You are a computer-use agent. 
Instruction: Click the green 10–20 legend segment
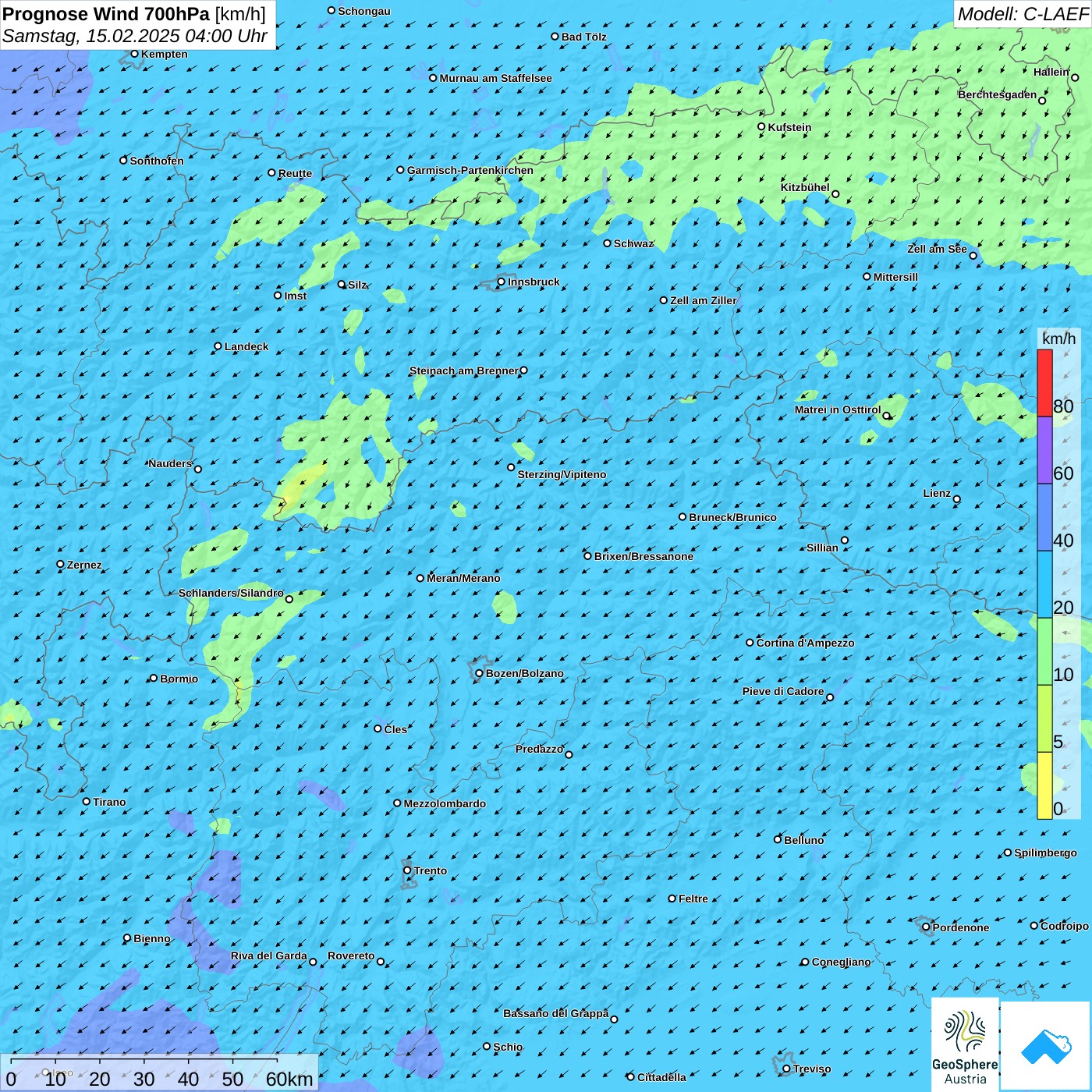point(1044,652)
